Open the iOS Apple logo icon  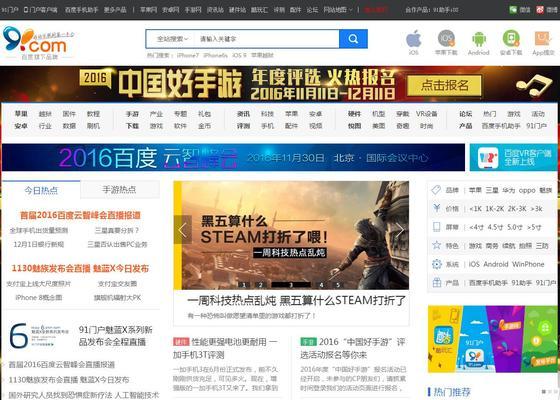[x=414, y=38]
